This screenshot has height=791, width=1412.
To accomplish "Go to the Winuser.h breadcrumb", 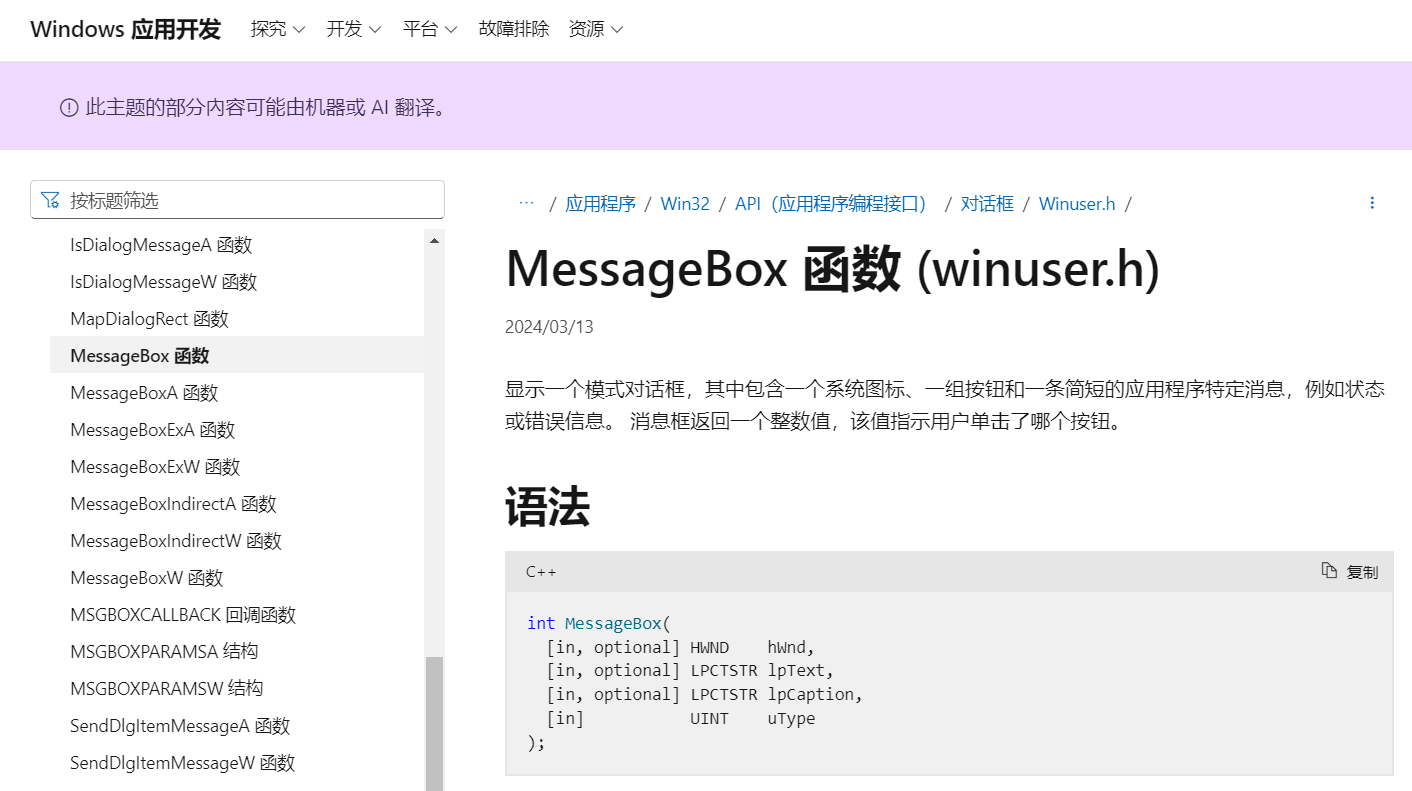I will 1077,204.
